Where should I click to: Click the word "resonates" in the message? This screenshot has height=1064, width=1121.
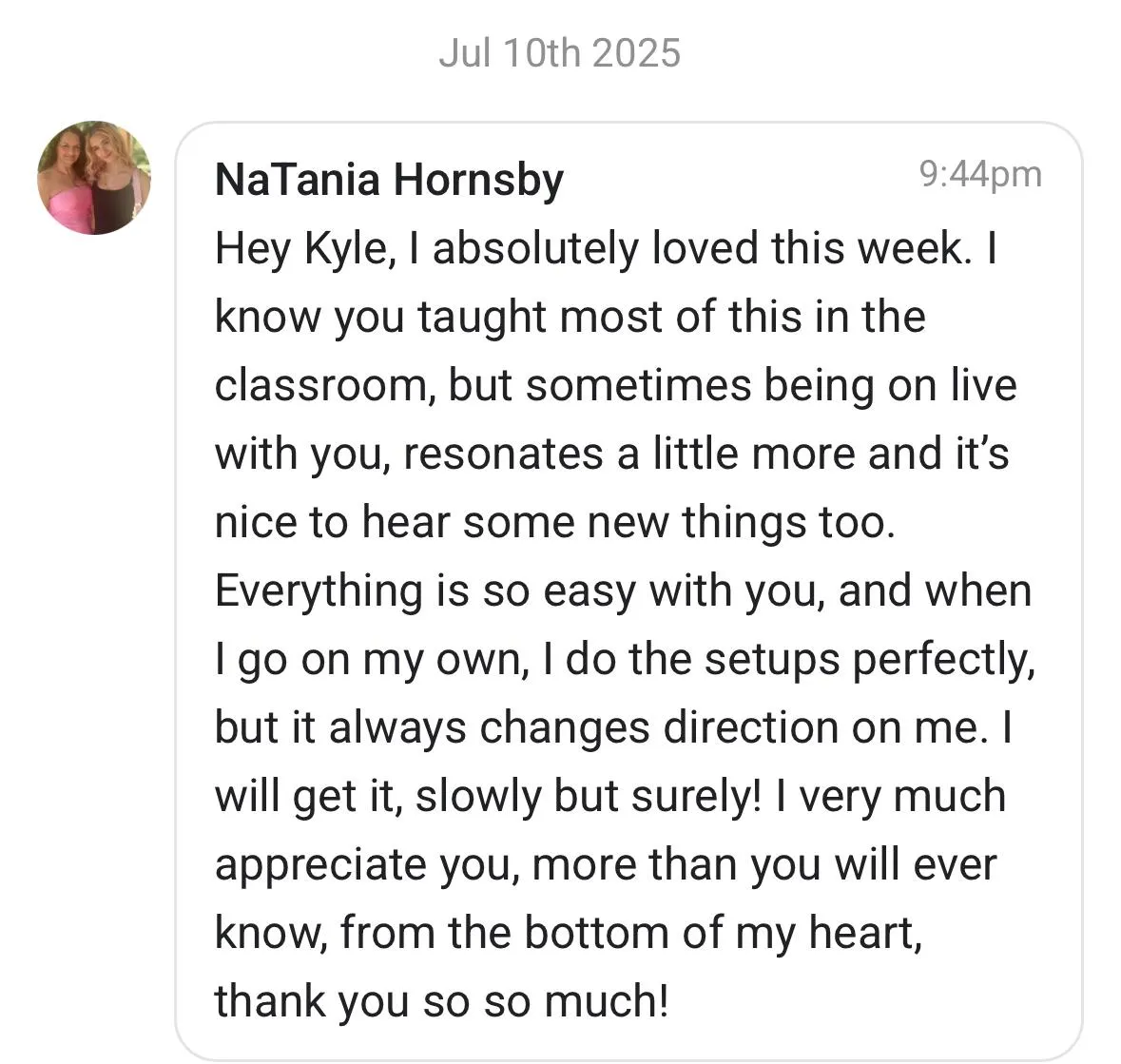pos(503,455)
